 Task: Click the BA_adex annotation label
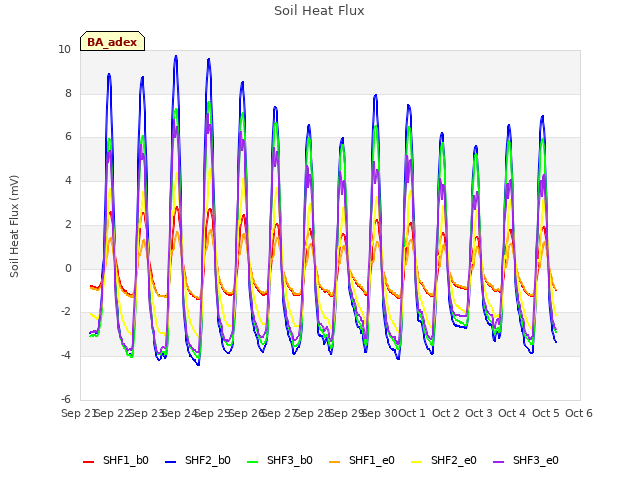tap(112, 41)
